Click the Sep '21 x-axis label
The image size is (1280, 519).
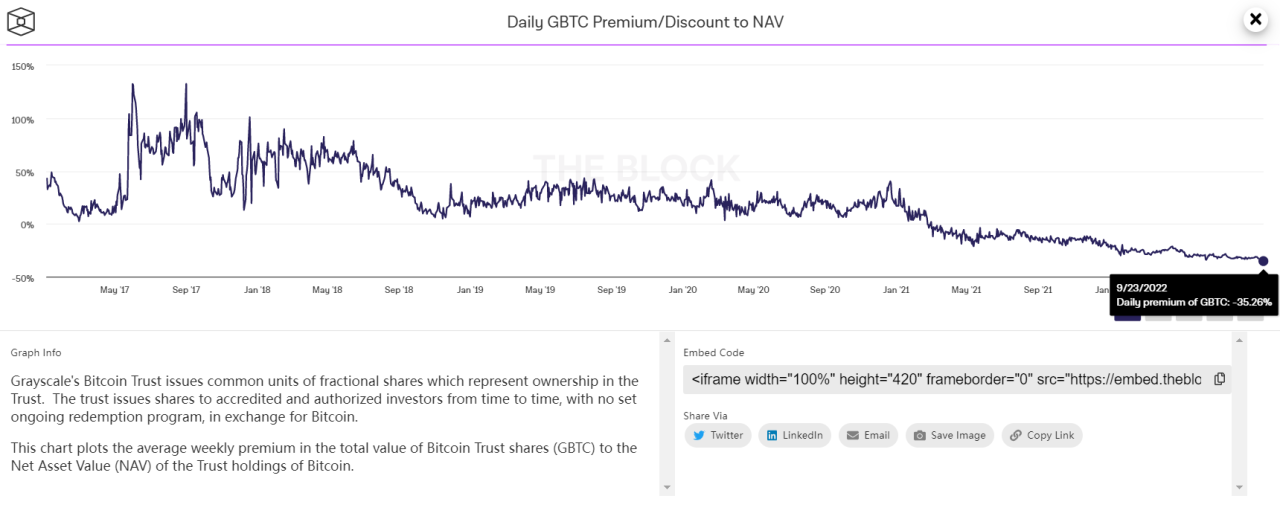tap(1037, 290)
